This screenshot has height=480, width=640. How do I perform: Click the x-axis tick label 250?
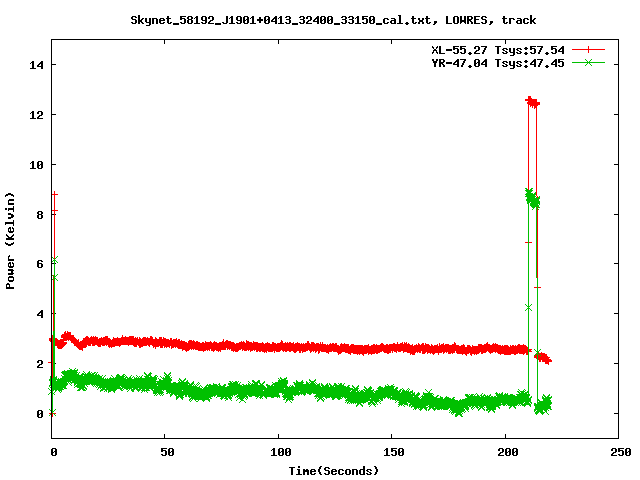point(621,452)
